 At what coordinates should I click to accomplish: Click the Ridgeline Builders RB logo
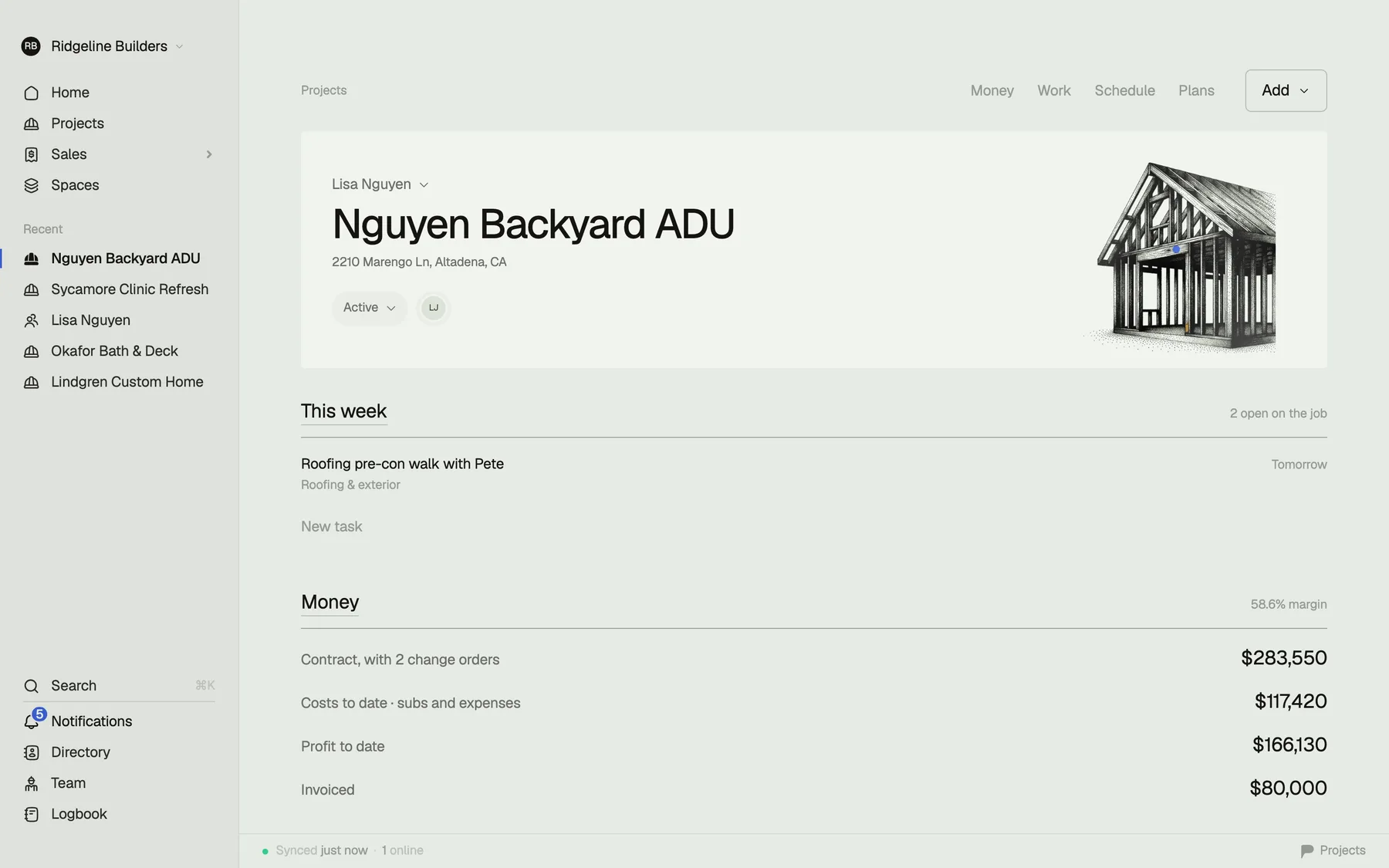point(31,46)
